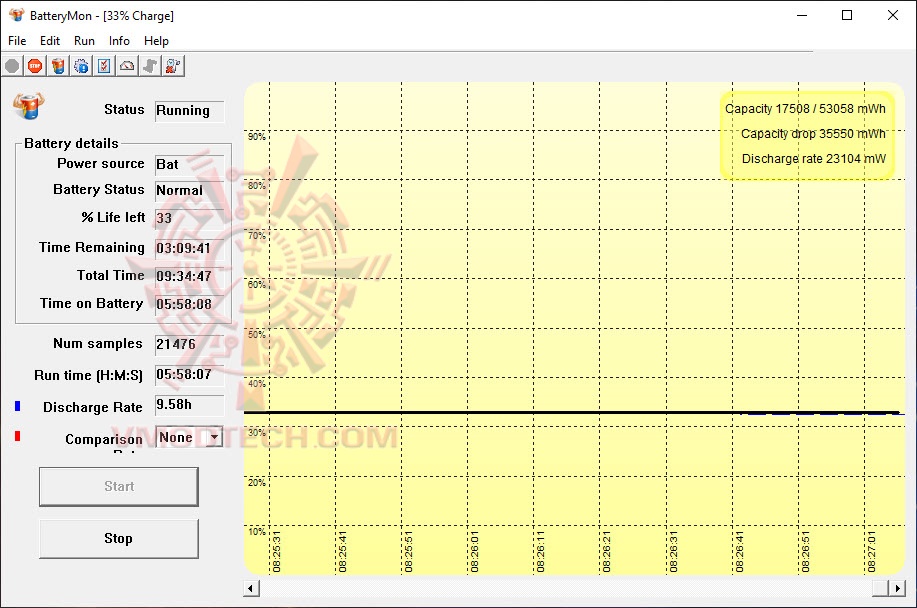Open the checklist toolbar icon
Image resolution: width=917 pixels, height=608 pixels.
click(x=104, y=66)
